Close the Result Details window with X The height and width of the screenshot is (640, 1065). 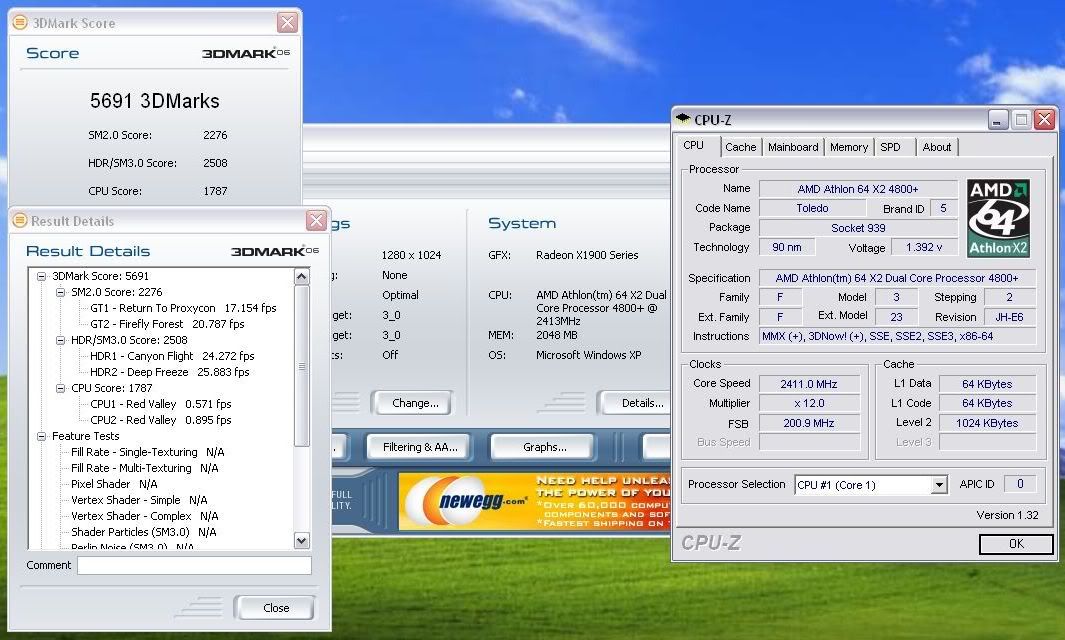tap(316, 220)
